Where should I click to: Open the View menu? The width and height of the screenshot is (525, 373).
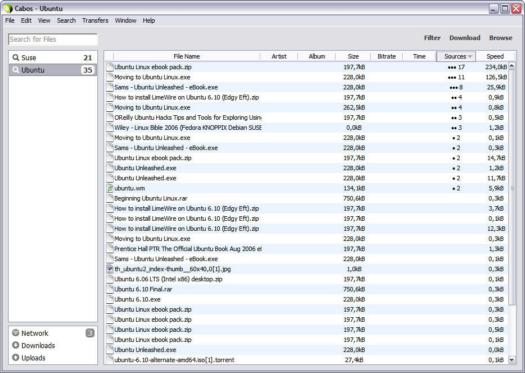click(44, 20)
